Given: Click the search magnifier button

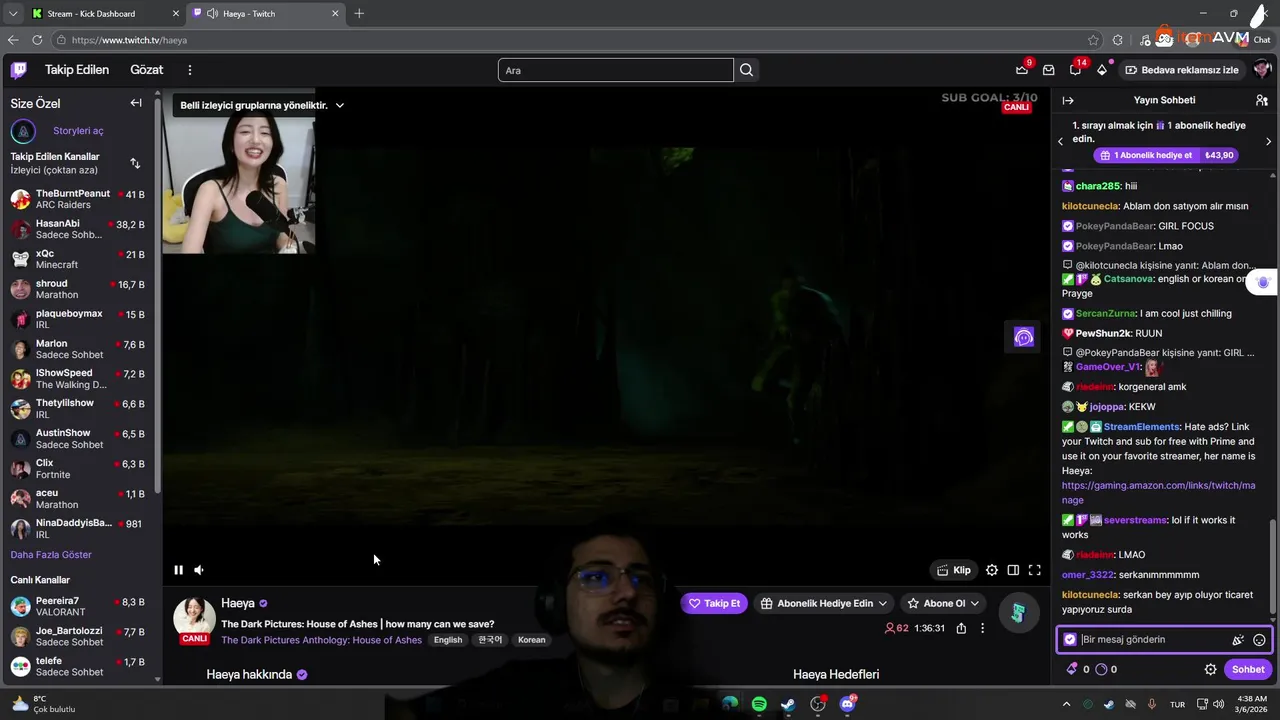Looking at the screenshot, I should [746, 70].
